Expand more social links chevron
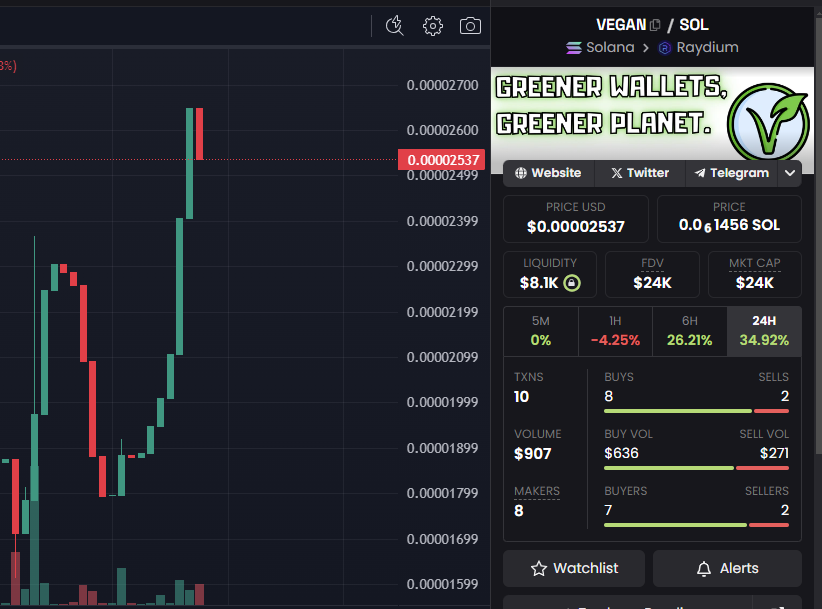Image resolution: width=822 pixels, height=609 pixels. 790,173
